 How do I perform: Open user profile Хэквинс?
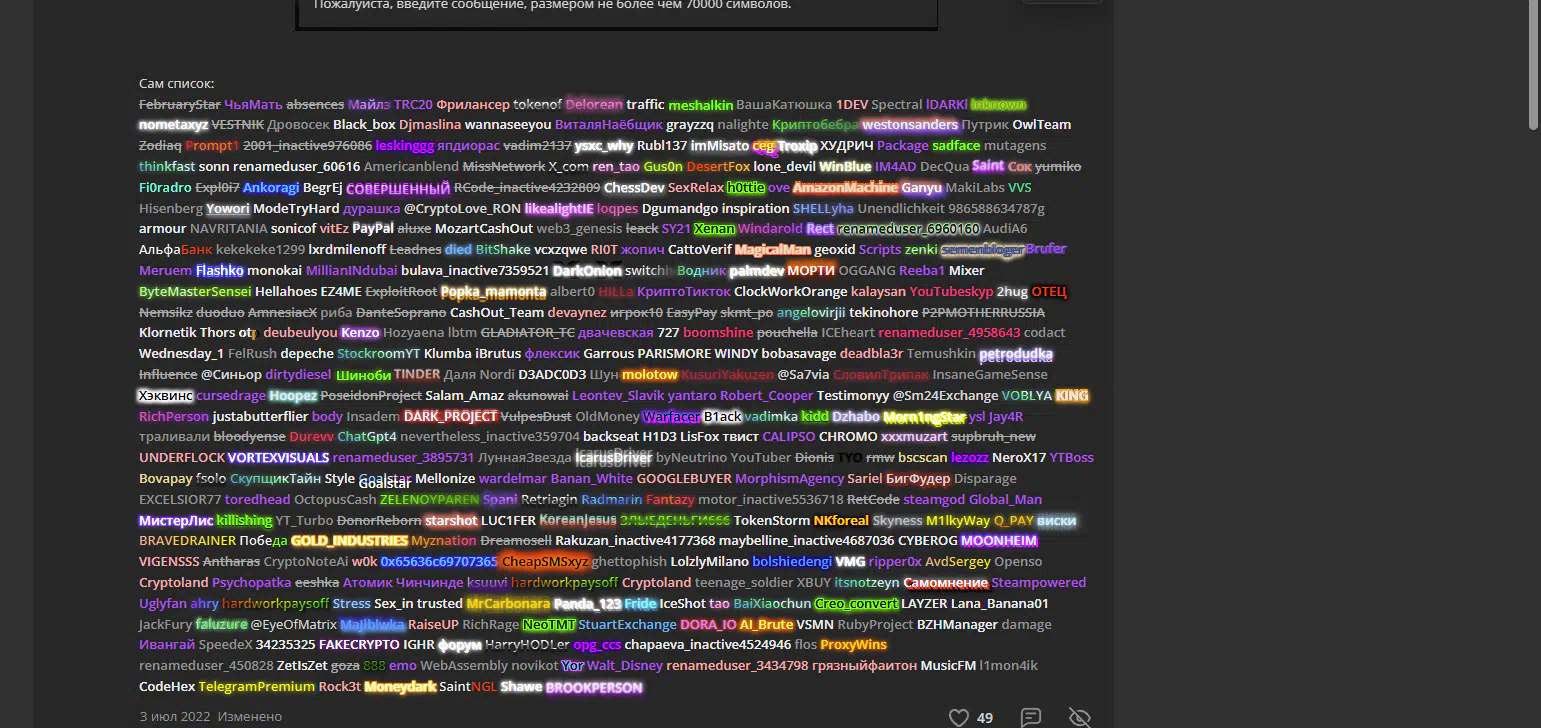(165, 396)
